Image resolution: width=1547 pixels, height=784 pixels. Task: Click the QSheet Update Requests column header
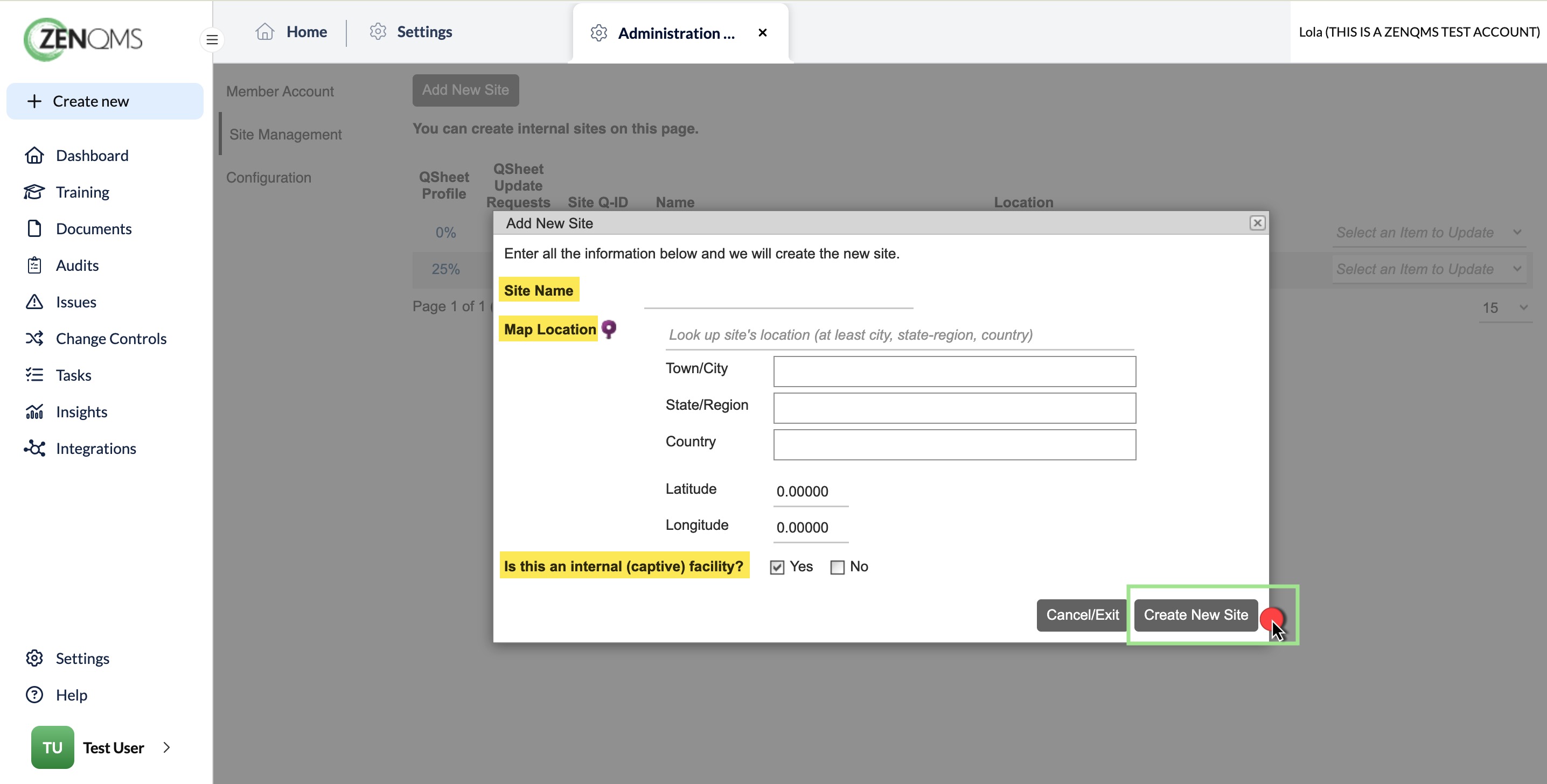point(518,185)
